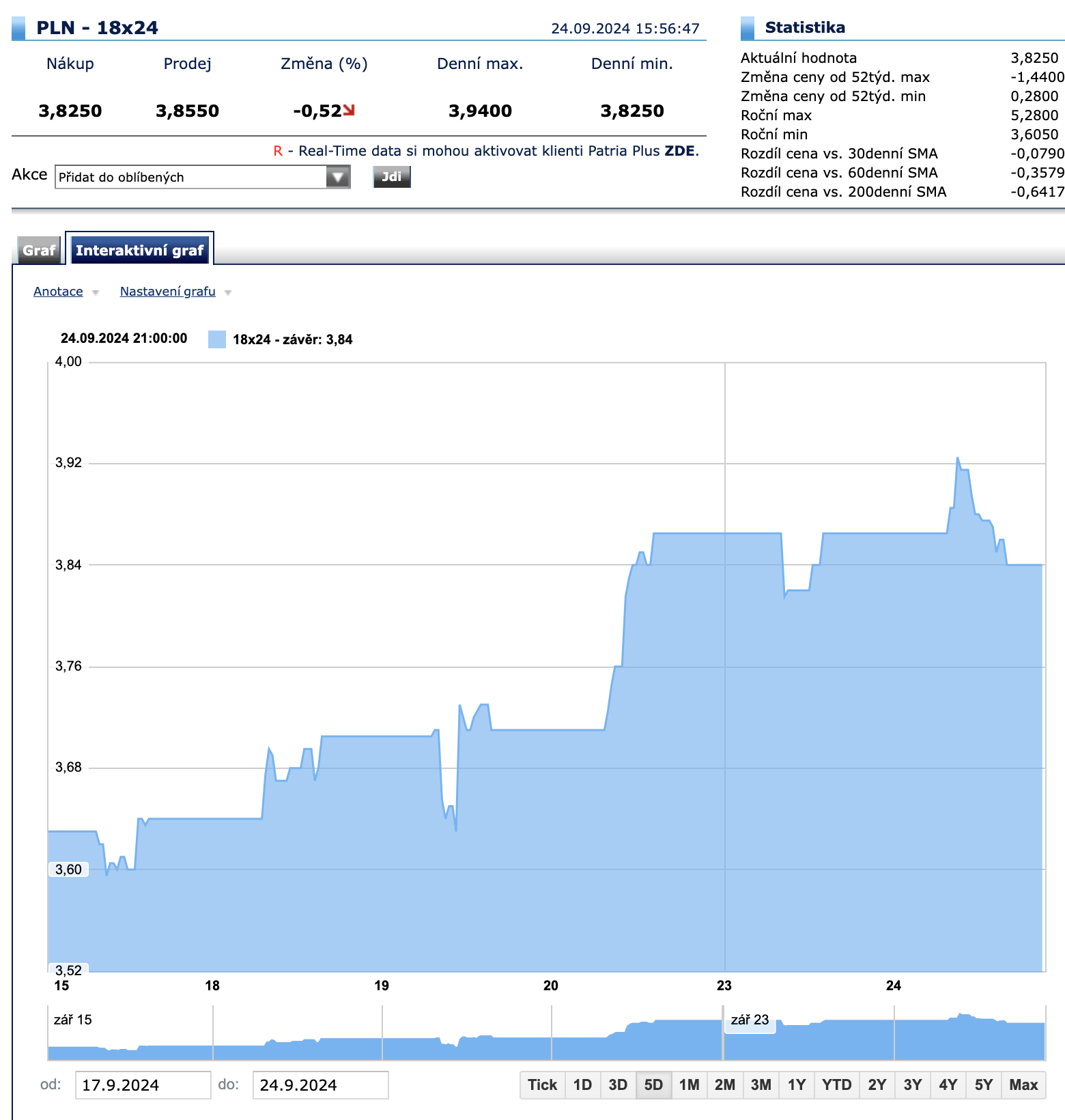Show year-to-date with YTD button
The image size is (1065, 1120).
tap(836, 1085)
